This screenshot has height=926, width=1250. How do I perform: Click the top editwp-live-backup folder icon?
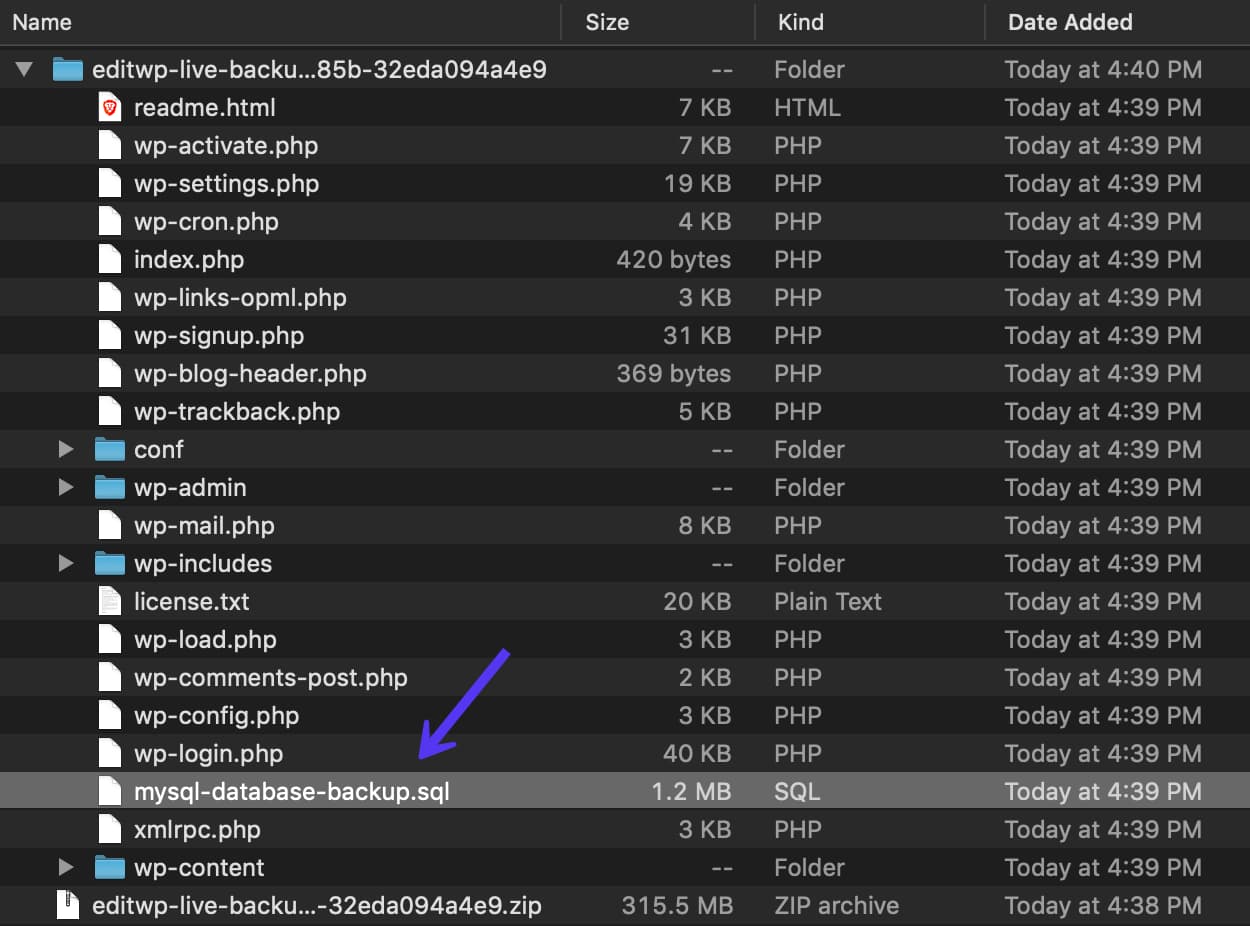coord(66,69)
